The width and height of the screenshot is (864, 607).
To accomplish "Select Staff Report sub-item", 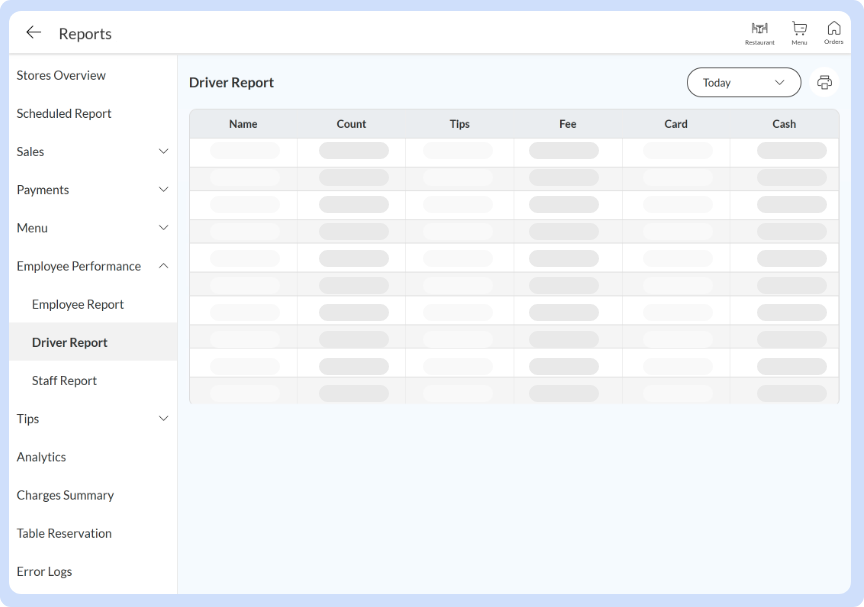I will (x=64, y=381).
